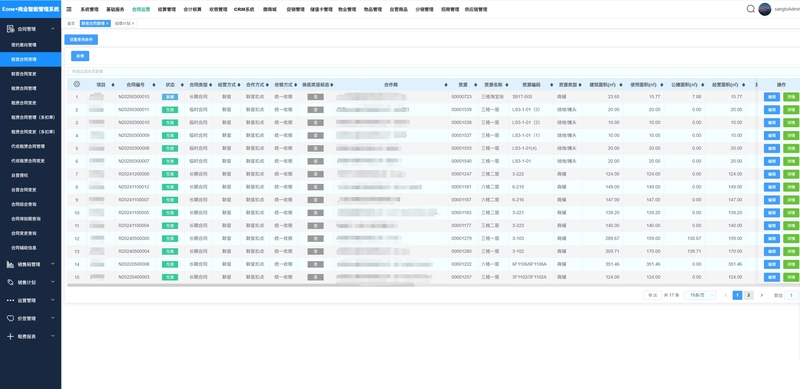The height and width of the screenshot is (389, 800).
Task: View details of contract N20220400003
Action: (x=791, y=277)
